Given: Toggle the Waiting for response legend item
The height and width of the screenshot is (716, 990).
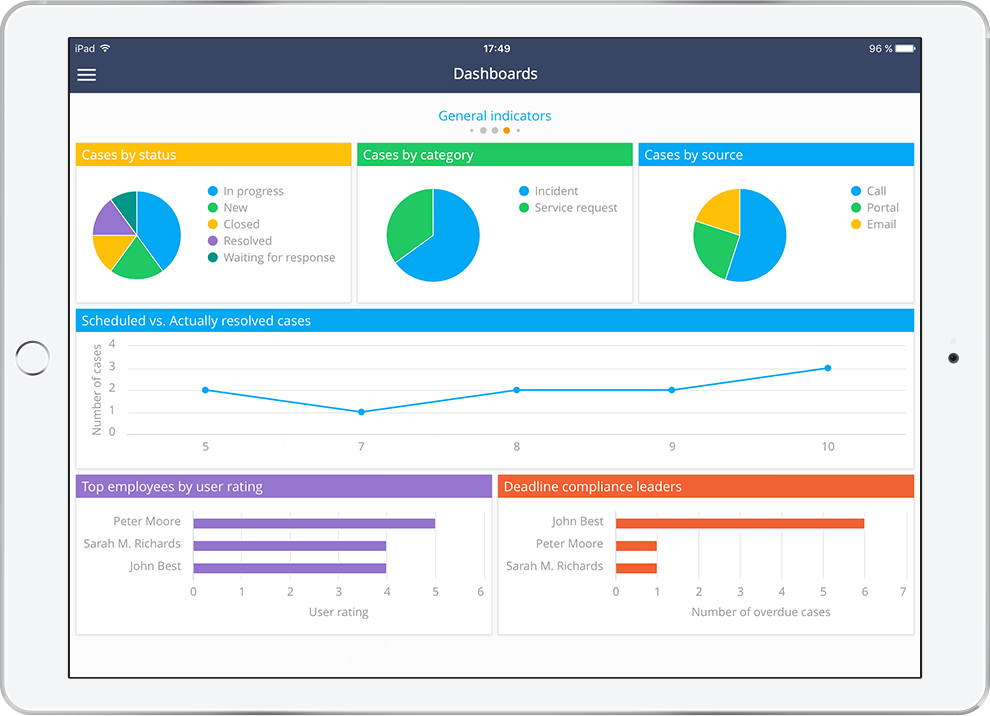Looking at the screenshot, I should click(x=278, y=257).
